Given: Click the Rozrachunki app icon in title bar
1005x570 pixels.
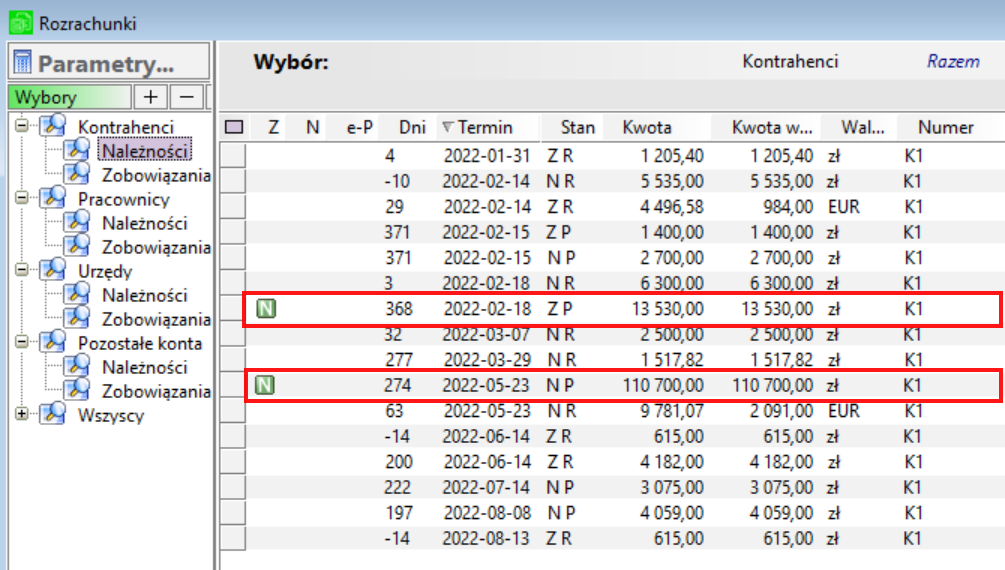Looking at the screenshot, I should pyautogui.click(x=18, y=22).
